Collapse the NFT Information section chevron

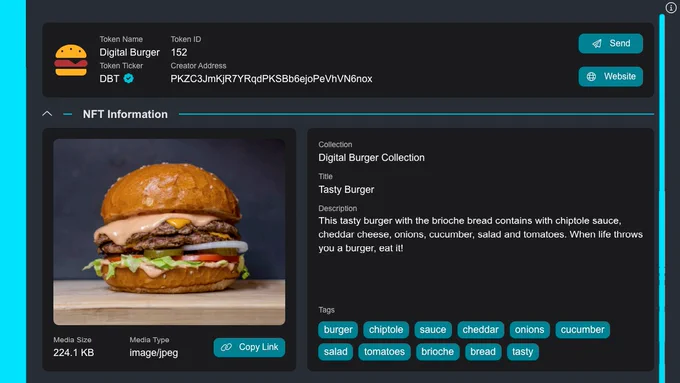47,114
